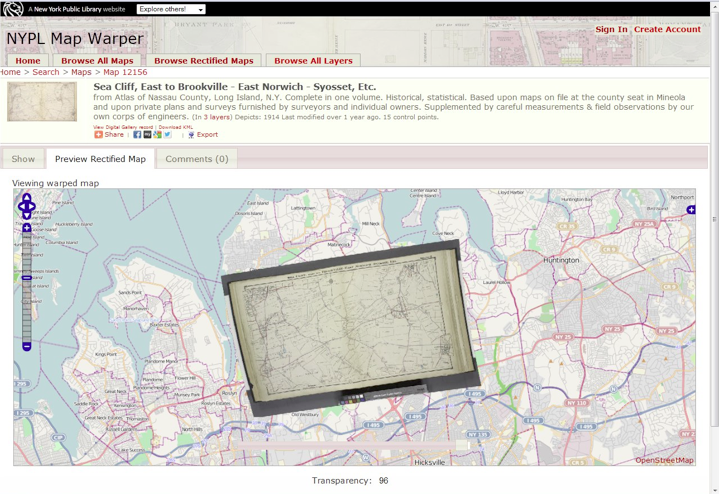This screenshot has width=719, height=494.
Task: Click the transparency slider handle
Action: coord(462,445)
